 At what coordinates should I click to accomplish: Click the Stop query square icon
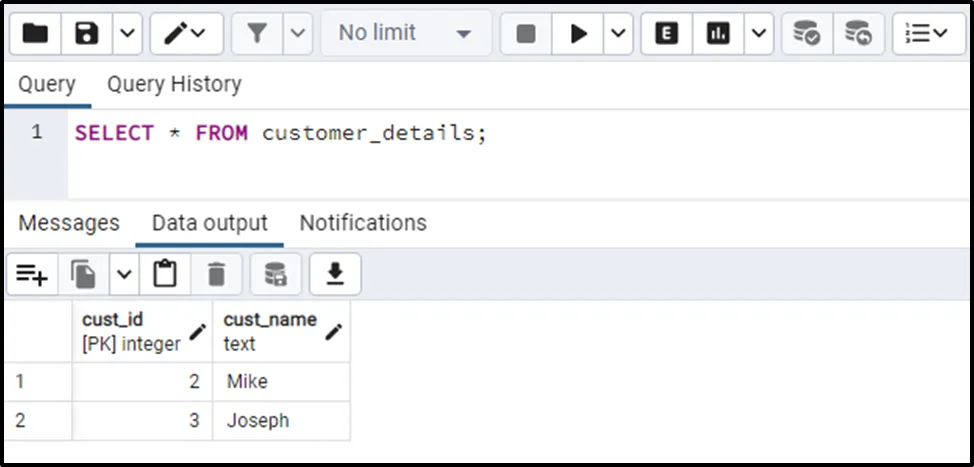click(526, 34)
